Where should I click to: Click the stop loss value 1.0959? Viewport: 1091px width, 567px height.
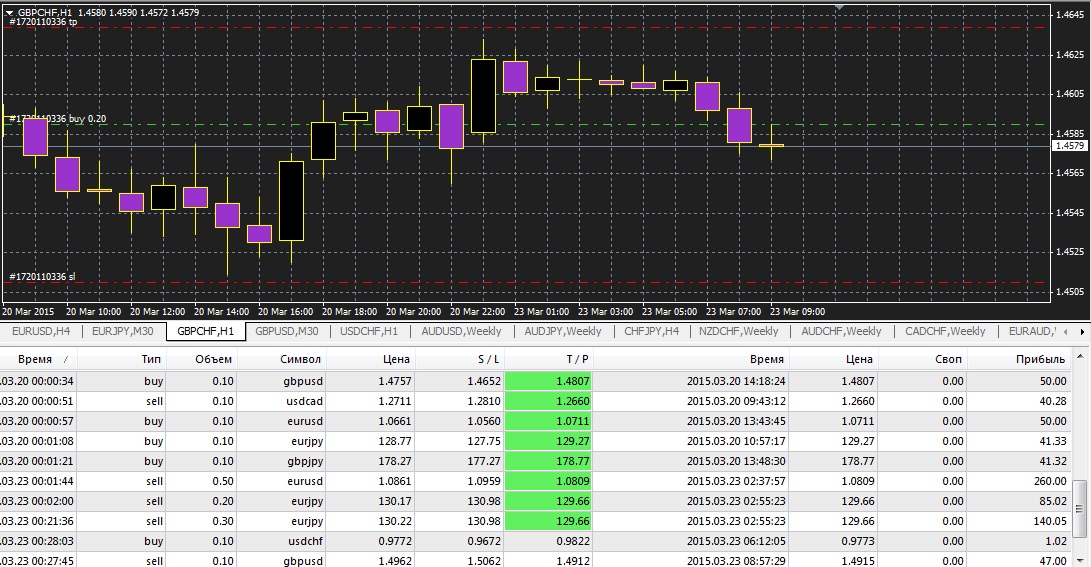484,481
